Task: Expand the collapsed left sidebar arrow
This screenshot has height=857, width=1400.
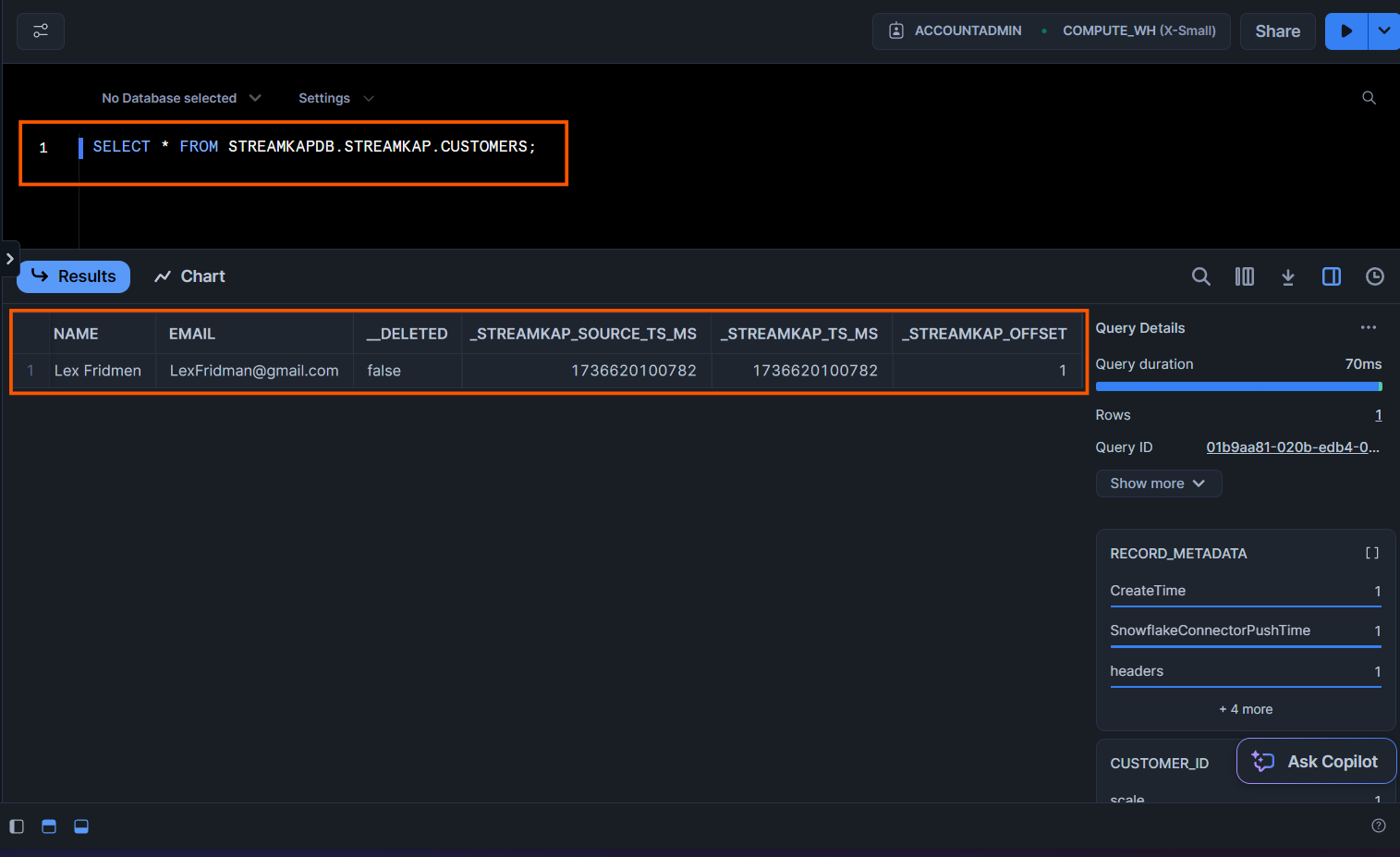Action: coord(9,259)
